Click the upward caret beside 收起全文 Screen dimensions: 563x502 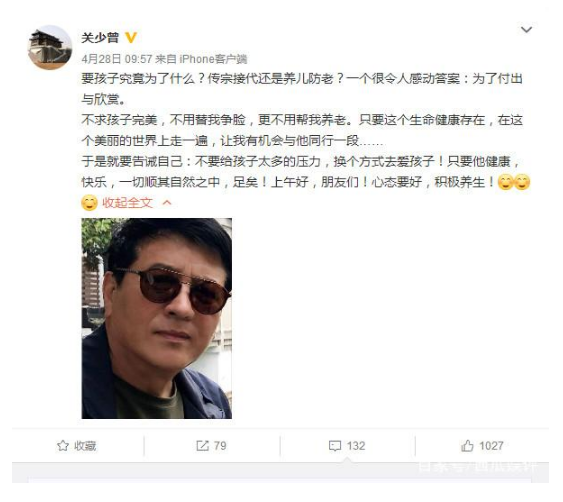pyautogui.click(x=167, y=203)
